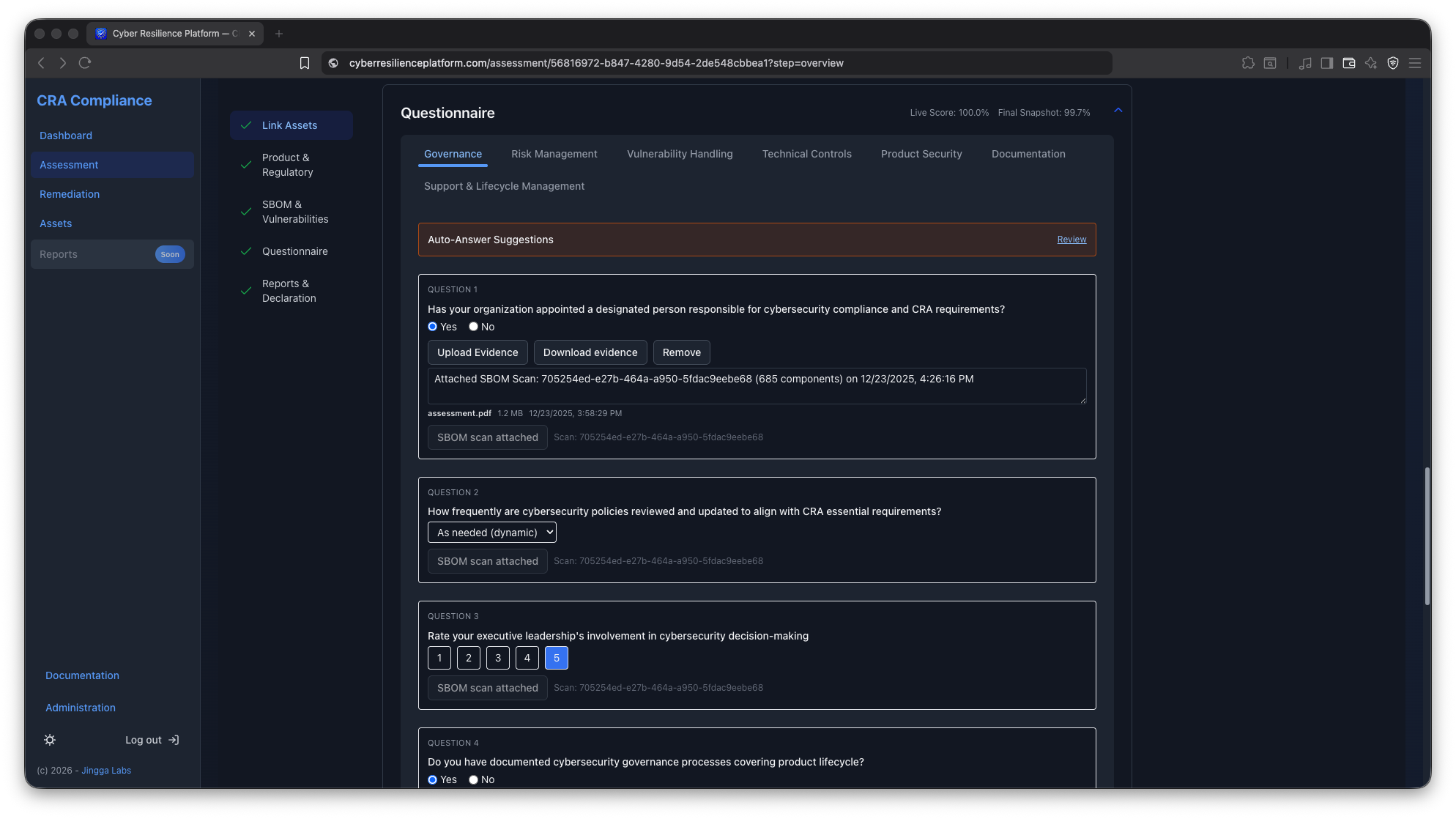The image size is (1456, 819).
Task: Select No for documented governance processes question
Action: [x=473, y=779]
